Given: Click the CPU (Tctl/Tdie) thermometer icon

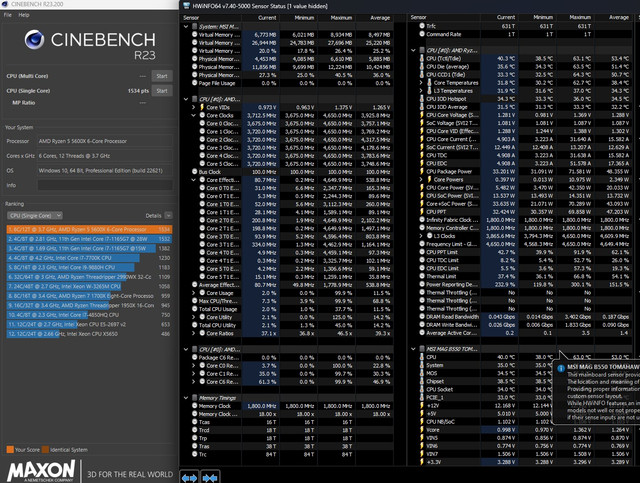Looking at the screenshot, I should click(422, 58).
